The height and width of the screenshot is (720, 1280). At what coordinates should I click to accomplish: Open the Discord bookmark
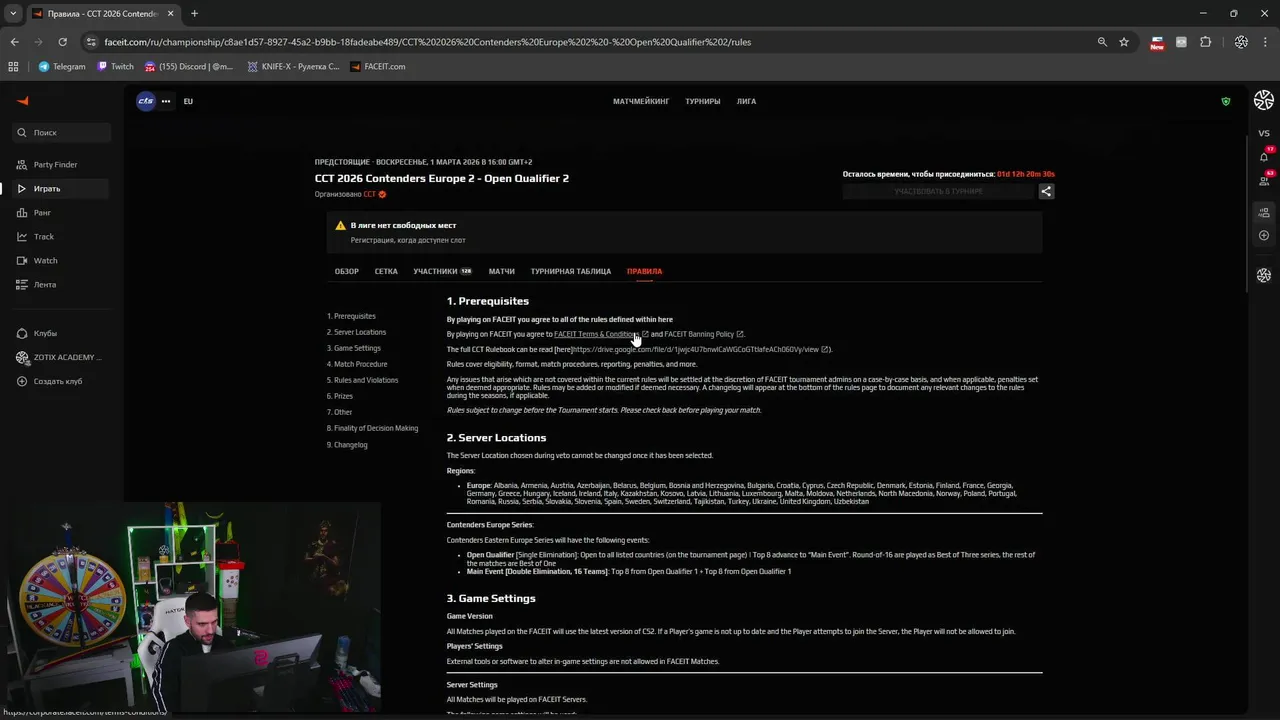[x=189, y=67]
